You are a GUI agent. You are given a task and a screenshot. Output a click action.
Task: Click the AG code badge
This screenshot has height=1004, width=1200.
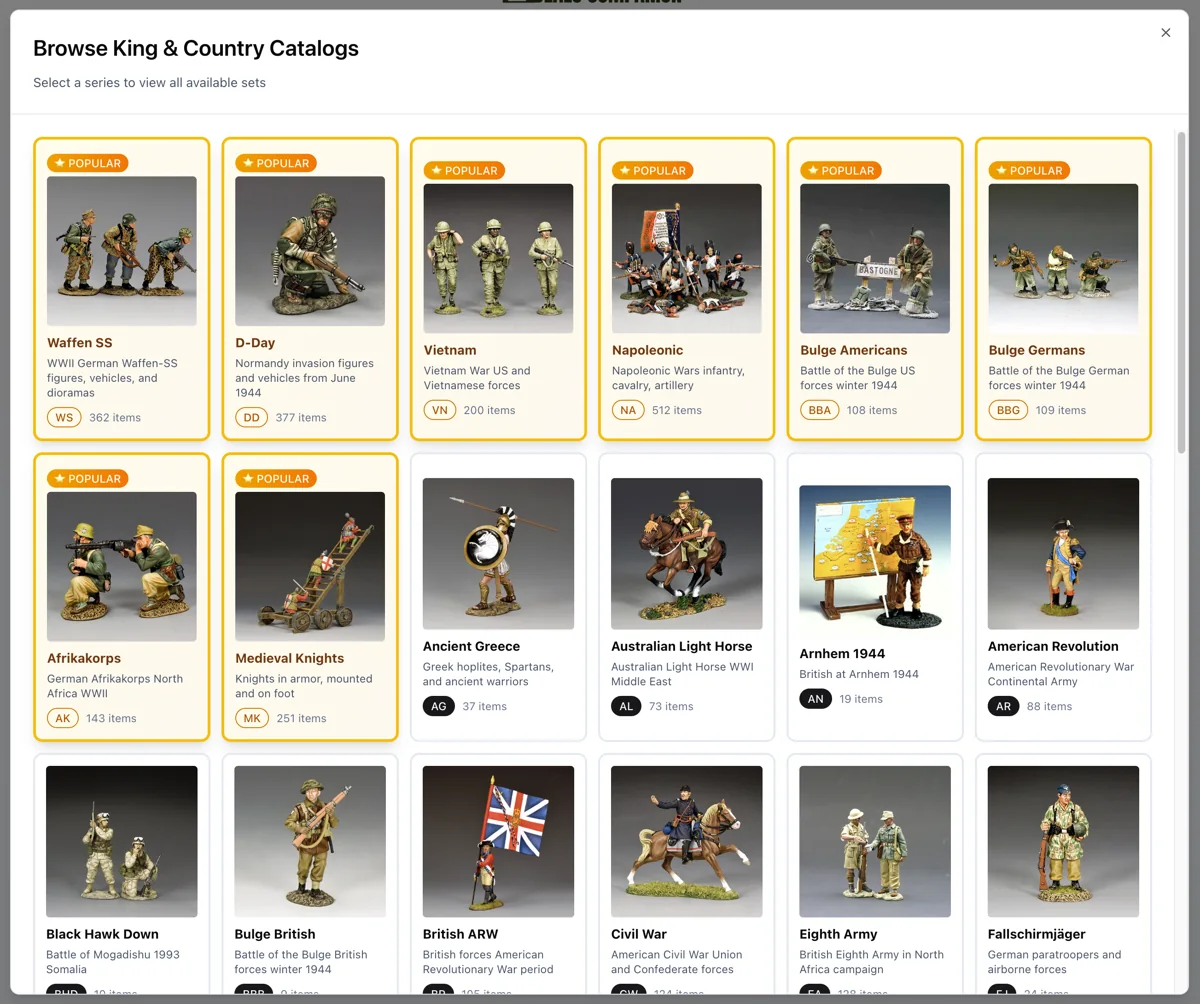pyautogui.click(x=438, y=706)
